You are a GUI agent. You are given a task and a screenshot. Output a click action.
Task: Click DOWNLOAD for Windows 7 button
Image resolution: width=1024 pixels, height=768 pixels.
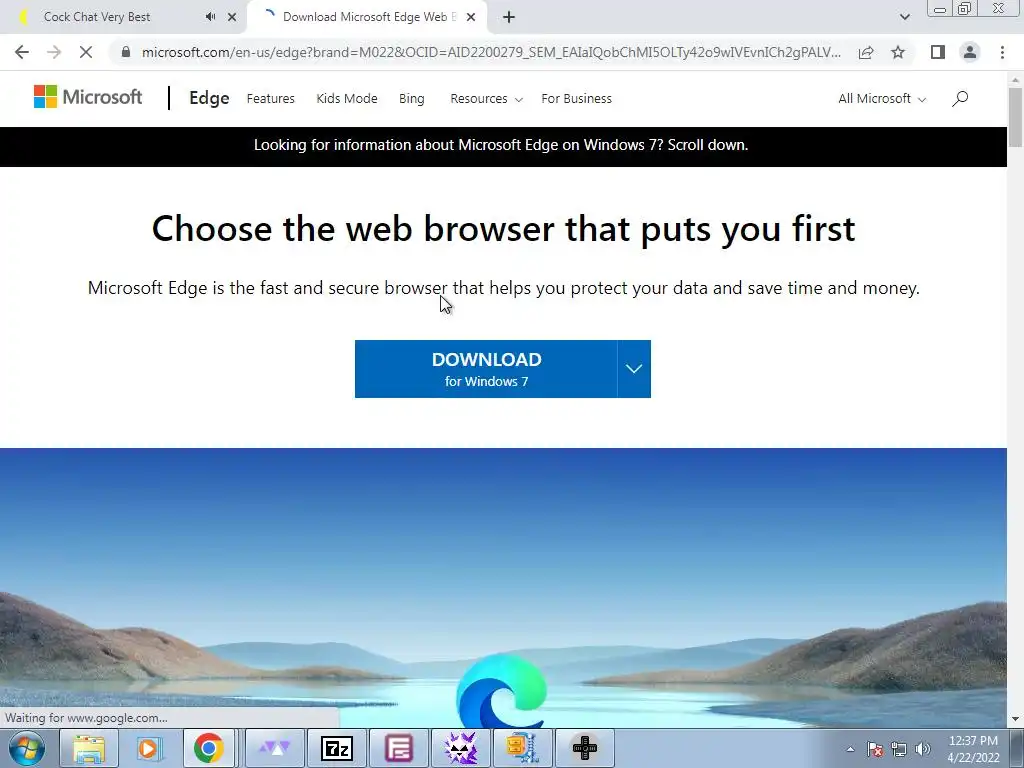pos(486,369)
